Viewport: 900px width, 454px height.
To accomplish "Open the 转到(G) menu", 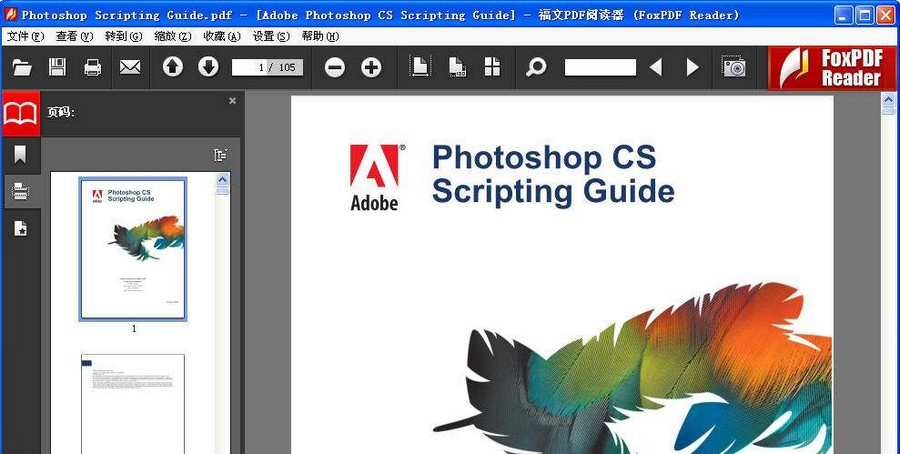I will [x=123, y=37].
